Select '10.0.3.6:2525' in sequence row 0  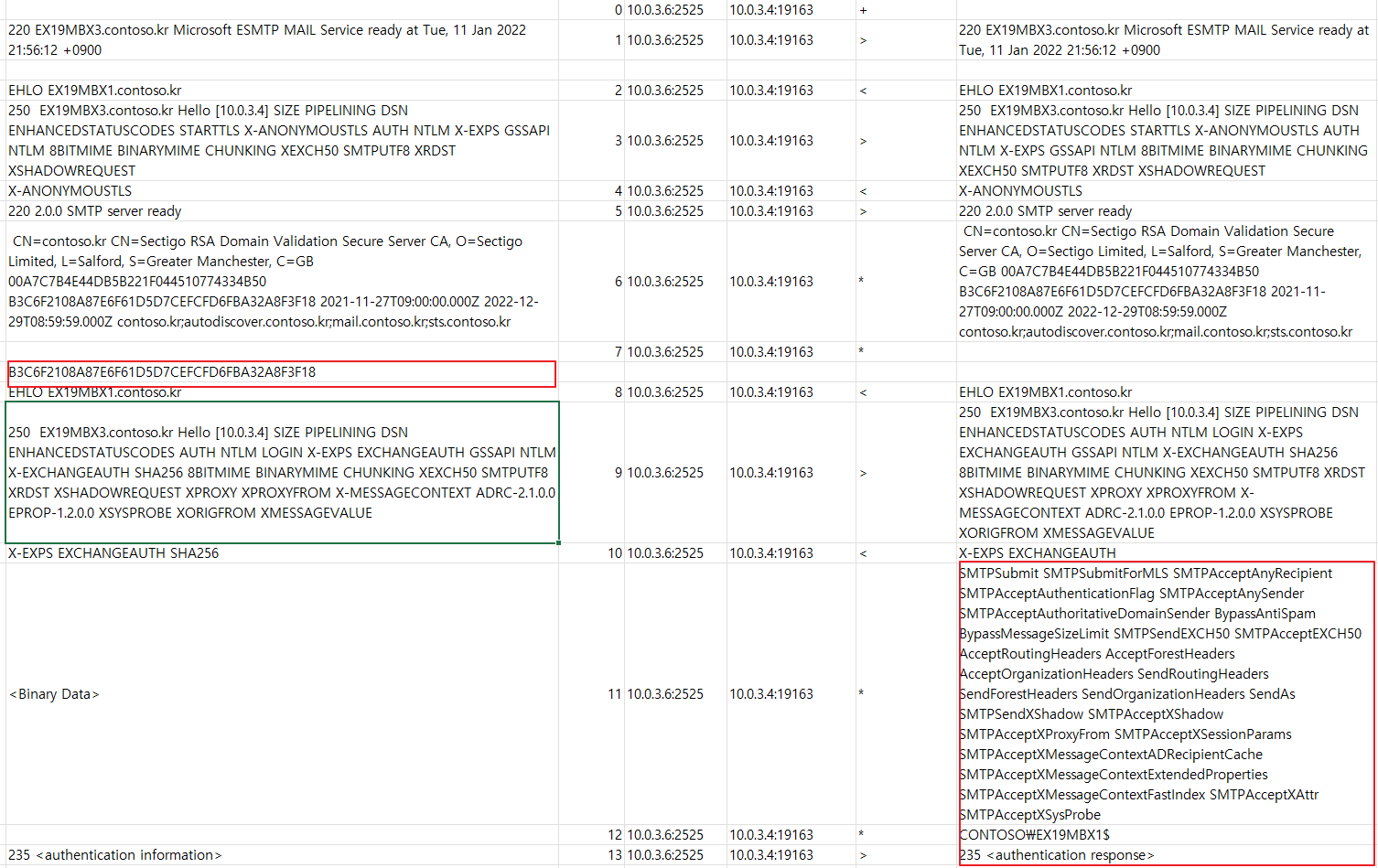point(675,10)
